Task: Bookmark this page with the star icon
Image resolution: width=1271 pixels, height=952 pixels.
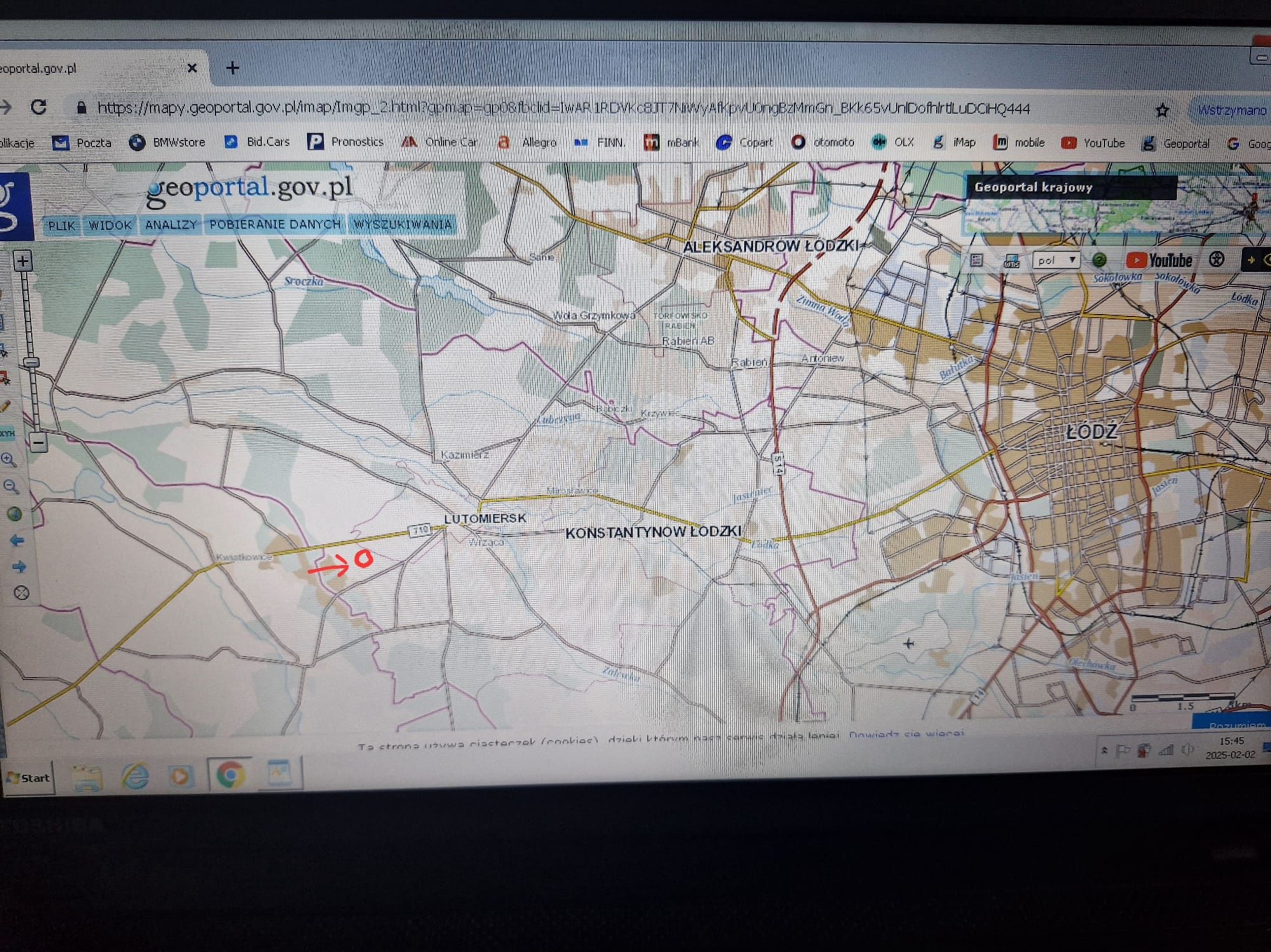Action: coord(1162,111)
